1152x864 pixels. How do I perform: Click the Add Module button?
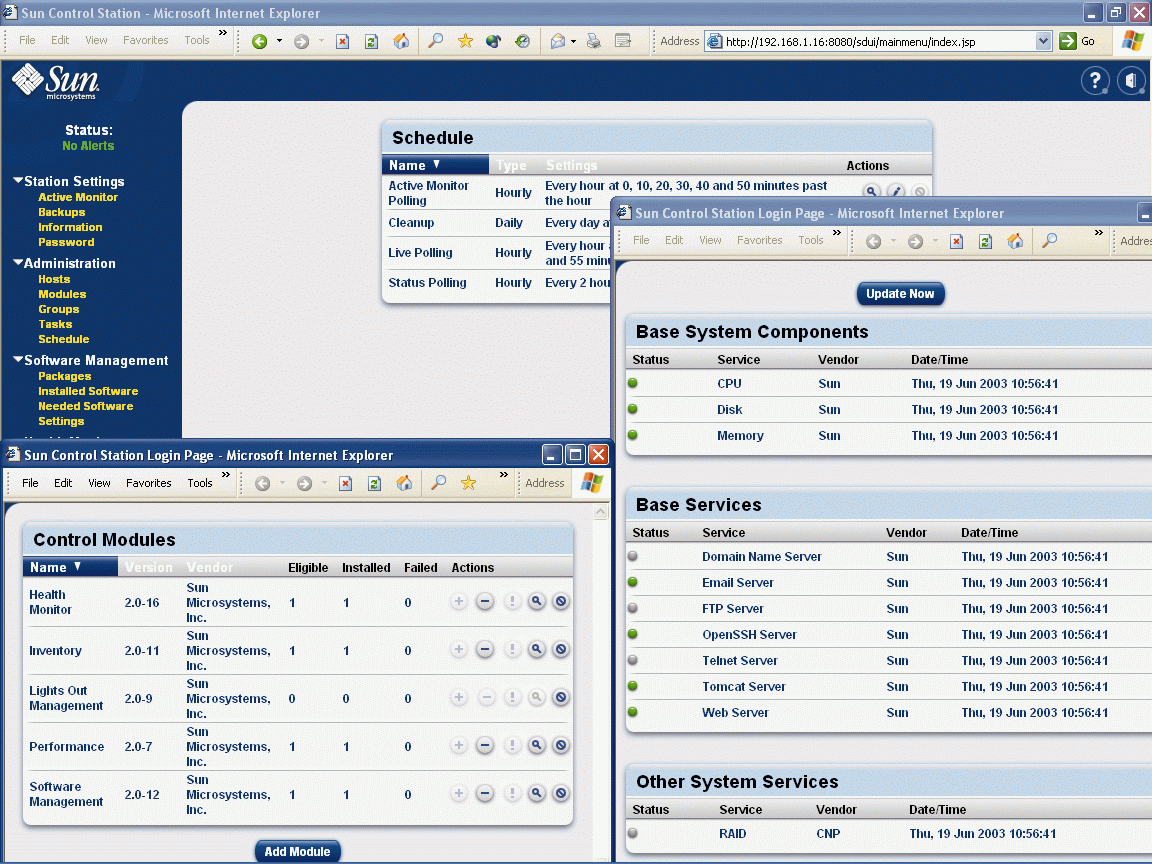coord(298,852)
